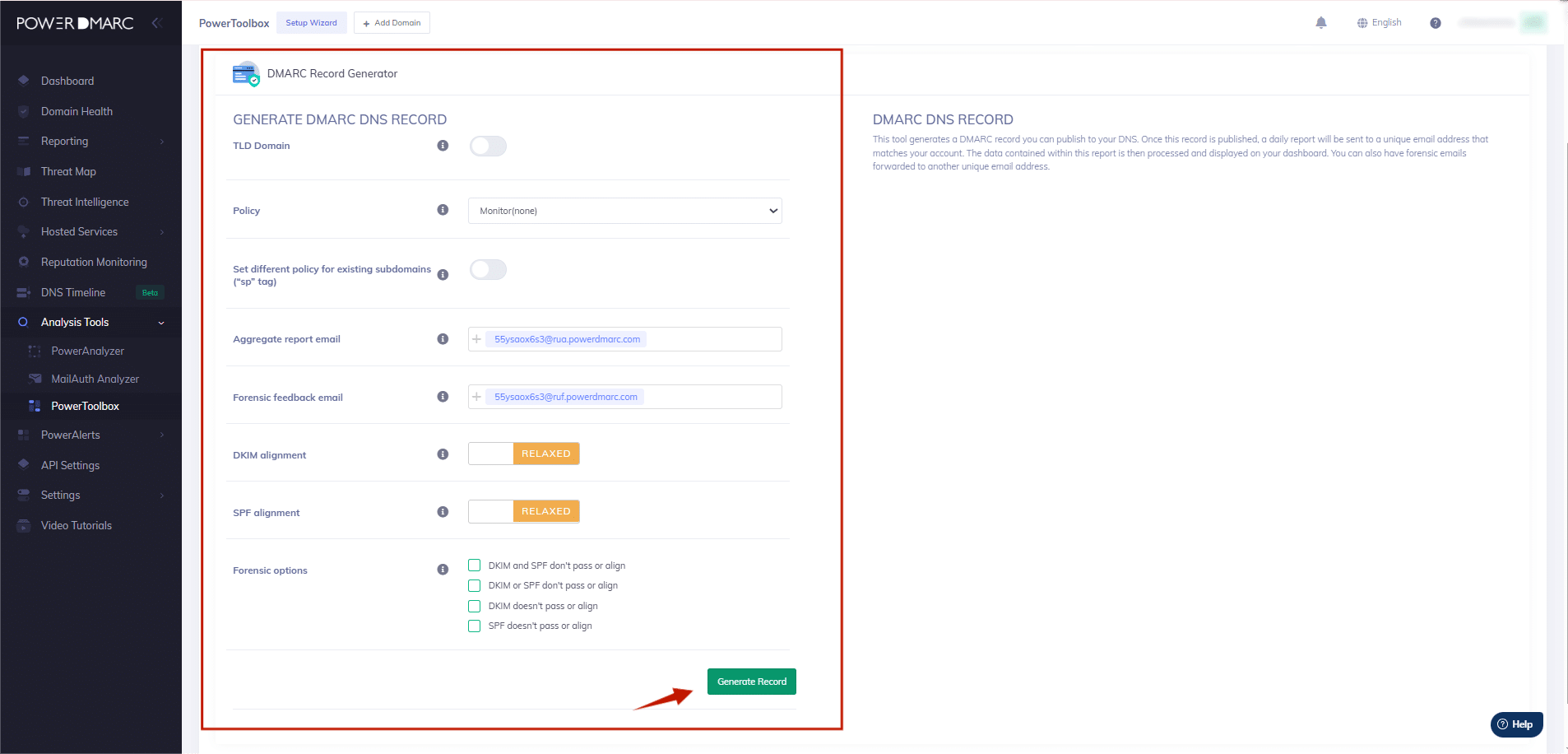Select the Threat Map icon
The height and width of the screenshot is (754, 1568).
click(68, 171)
